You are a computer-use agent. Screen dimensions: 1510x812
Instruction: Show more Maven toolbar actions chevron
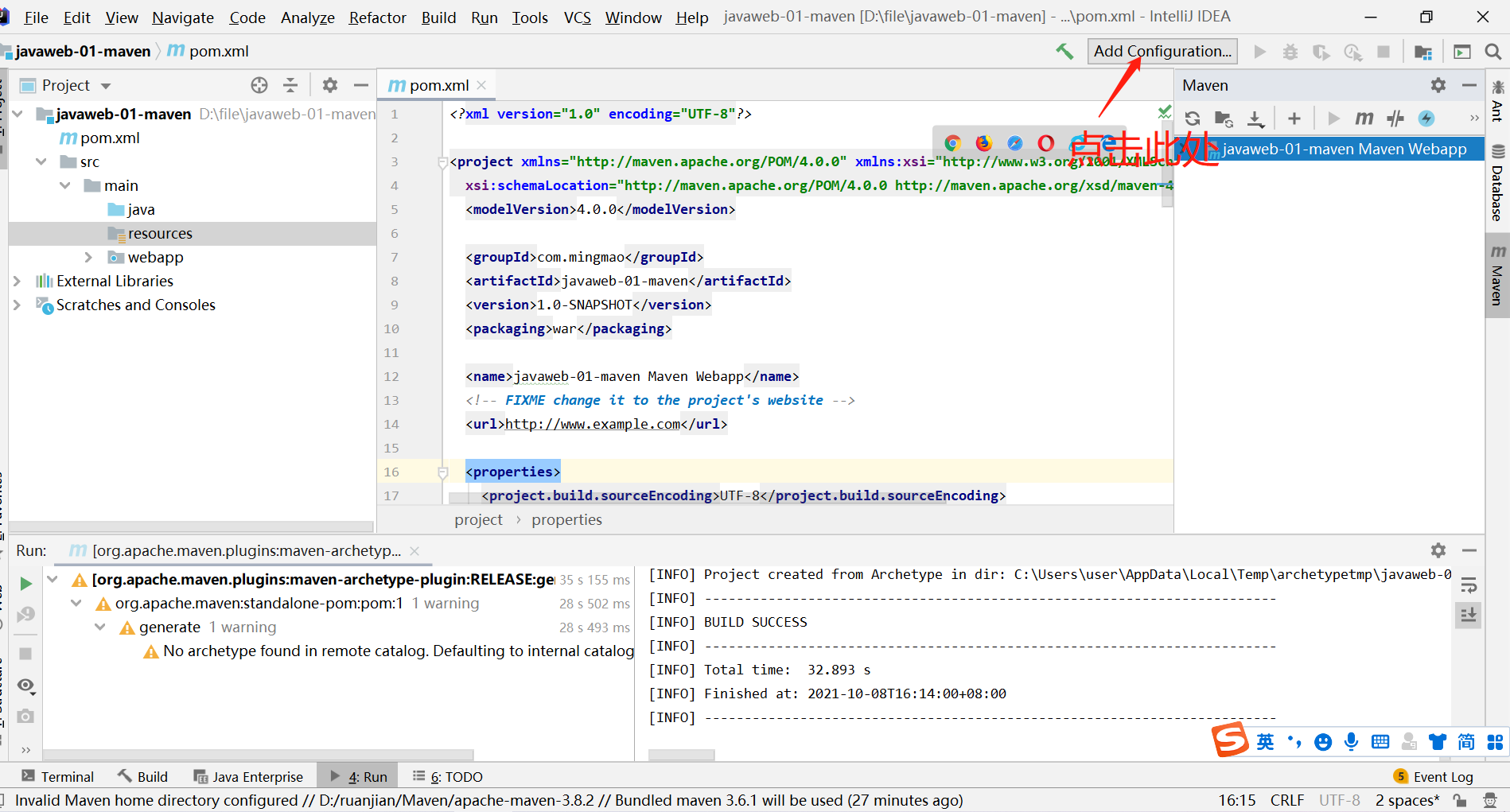(1474, 118)
